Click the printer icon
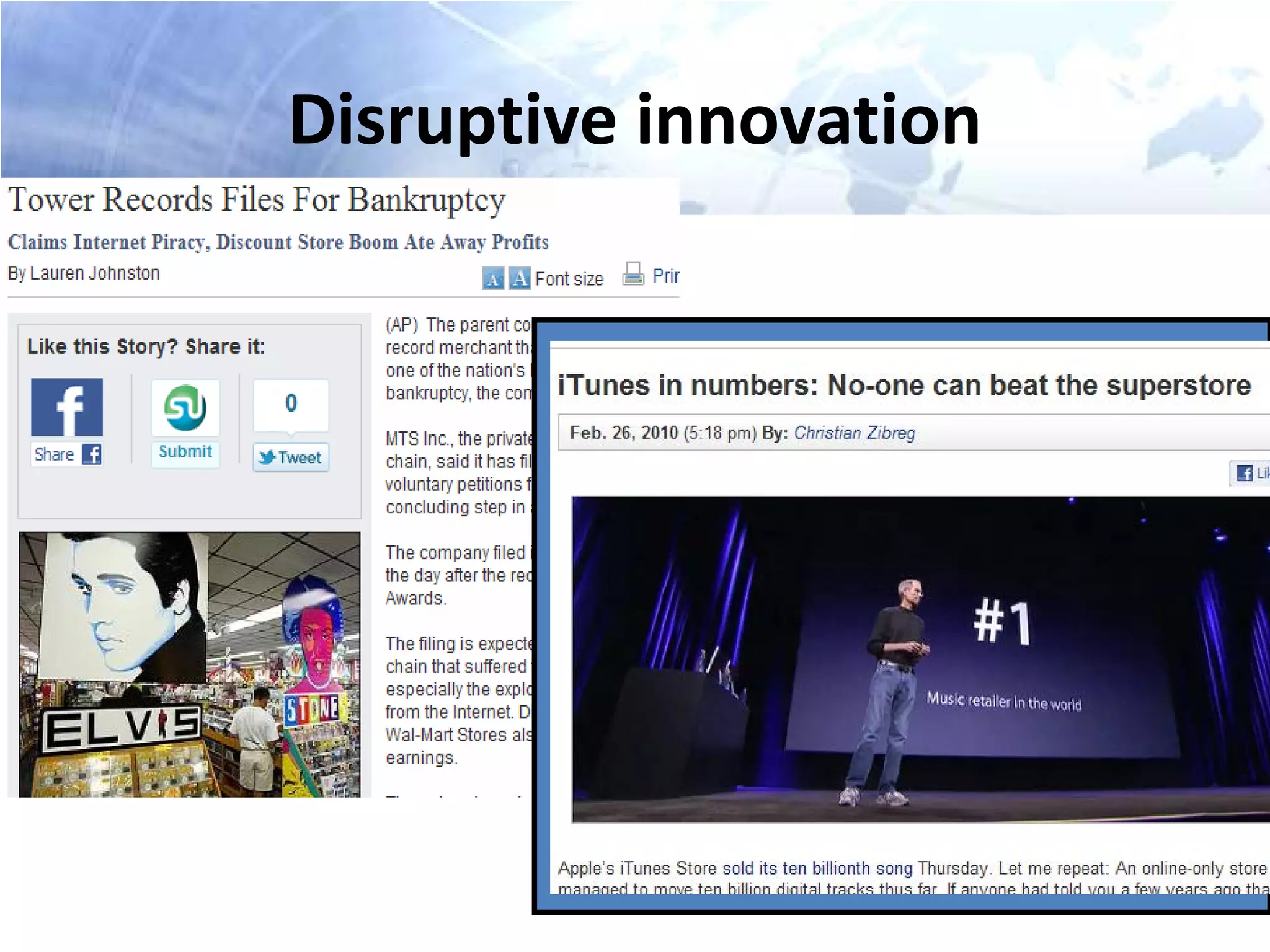The width and height of the screenshot is (1270, 952). (633, 274)
